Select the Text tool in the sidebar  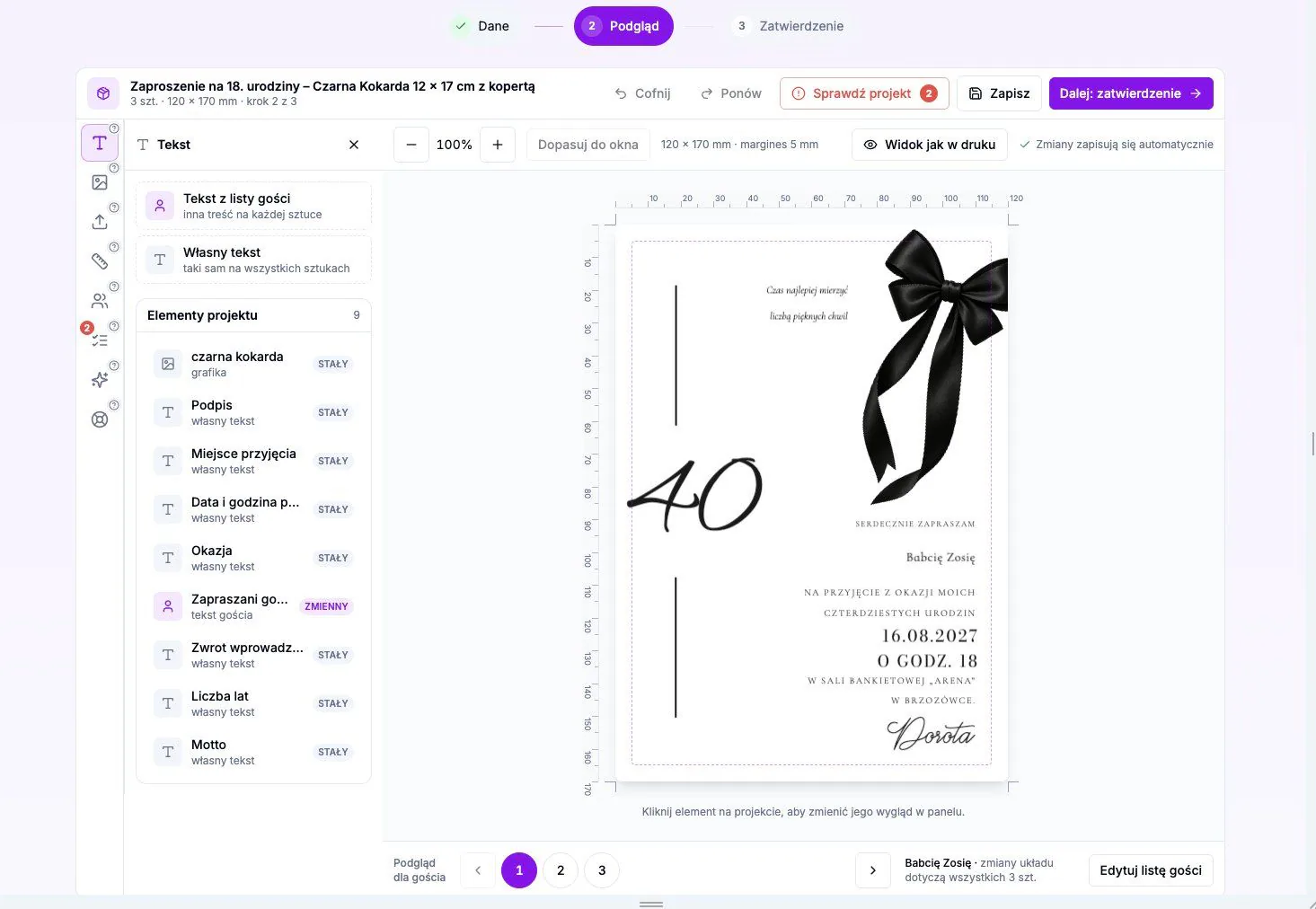point(100,143)
